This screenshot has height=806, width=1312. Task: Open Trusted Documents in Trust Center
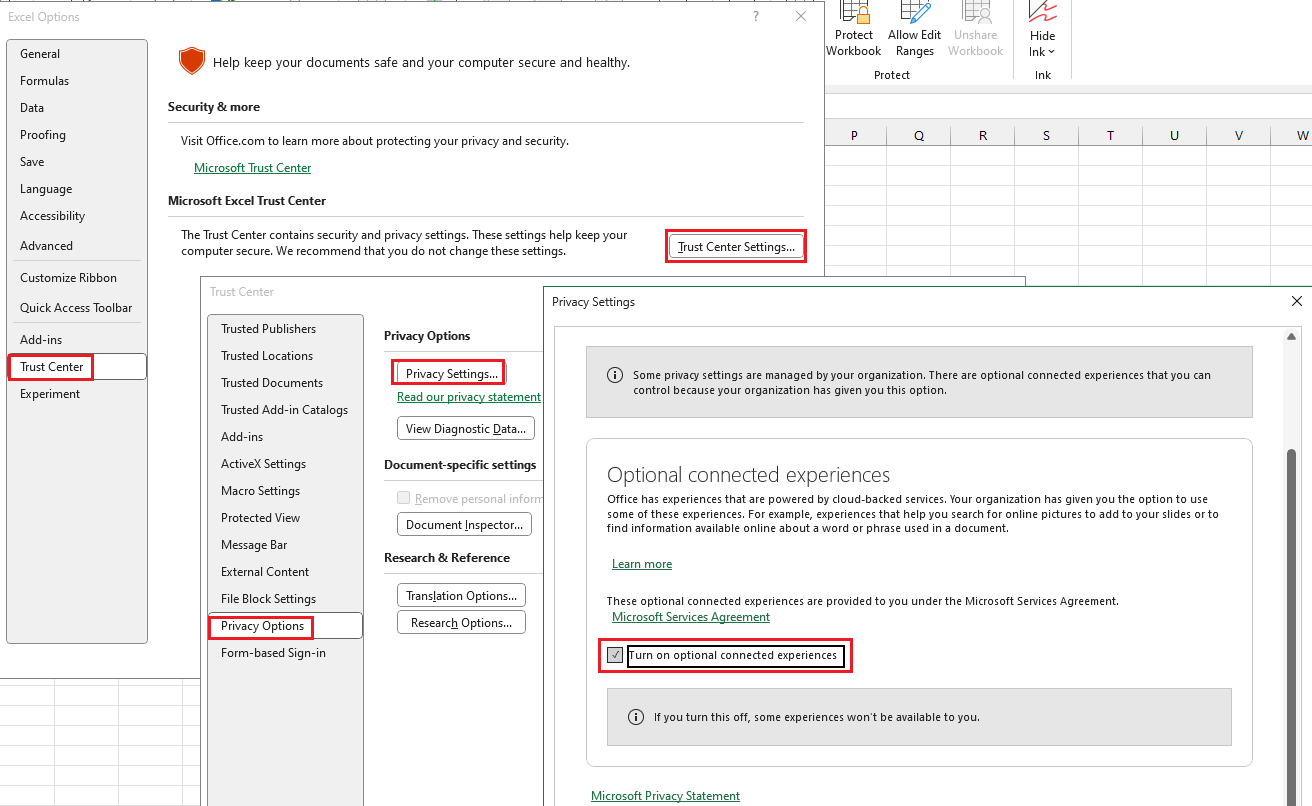click(x=285, y=383)
